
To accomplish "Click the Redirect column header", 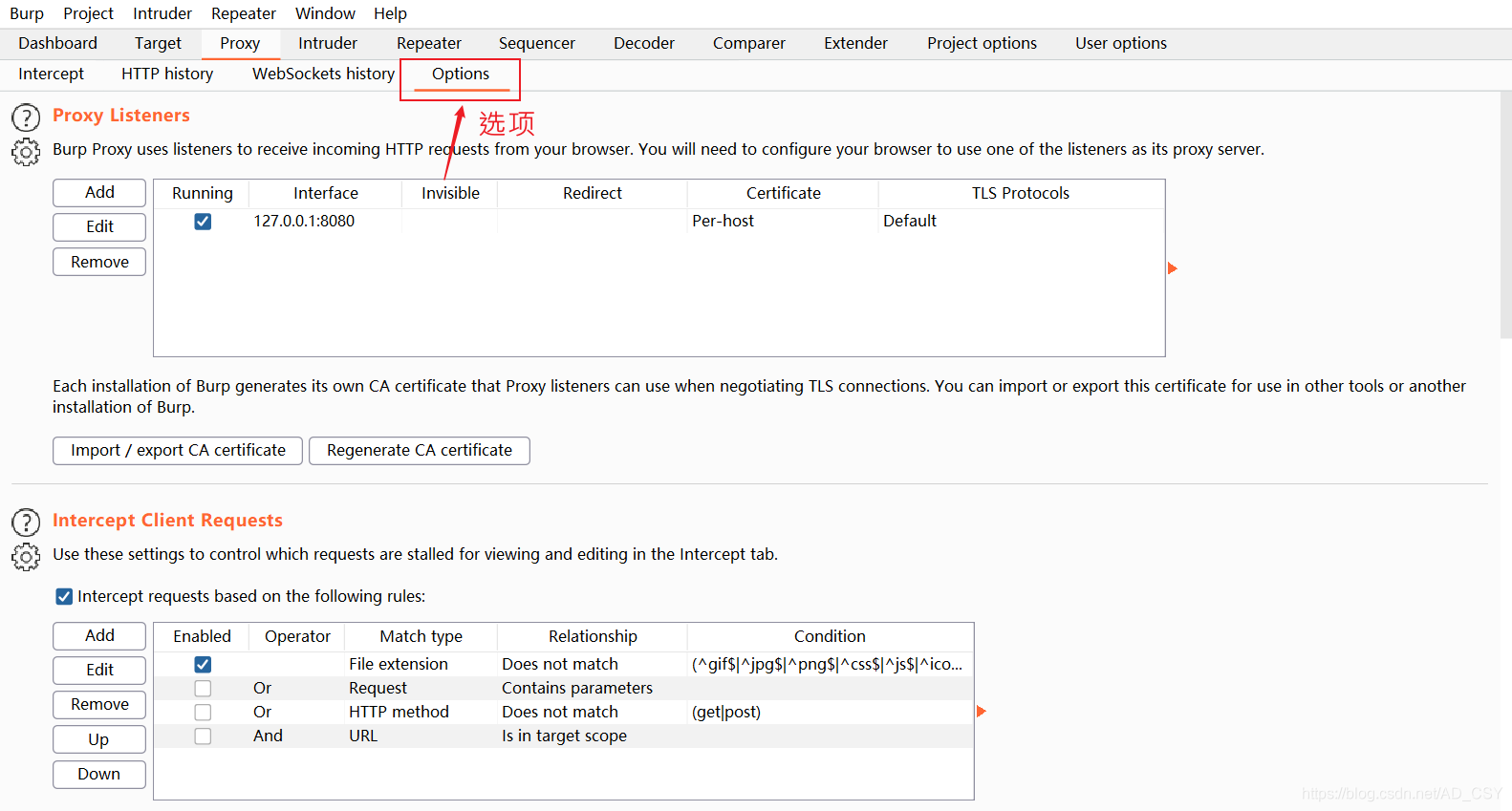I will click(593, 193).
